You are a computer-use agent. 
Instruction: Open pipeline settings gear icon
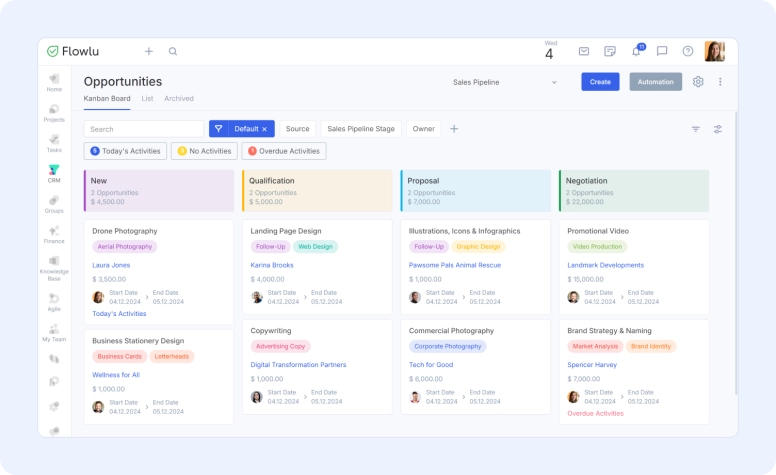pyautogui.click(x=698, y=82)
